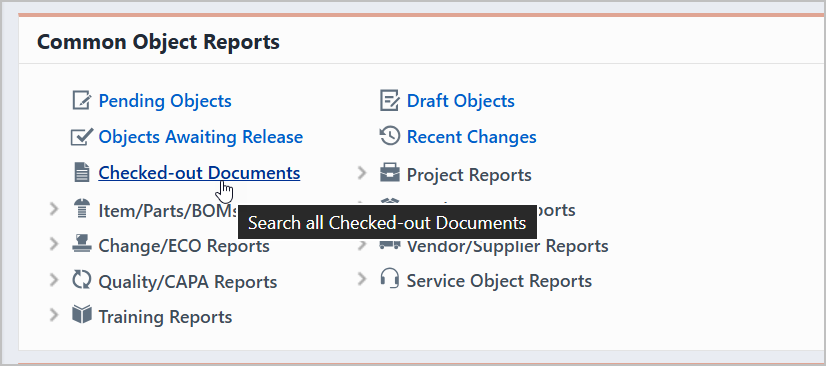This screenshot has width=826, height=366.
Task: Click the Project Reports briefcase icon
Action: pyautogui.click(x=390, y=173)
